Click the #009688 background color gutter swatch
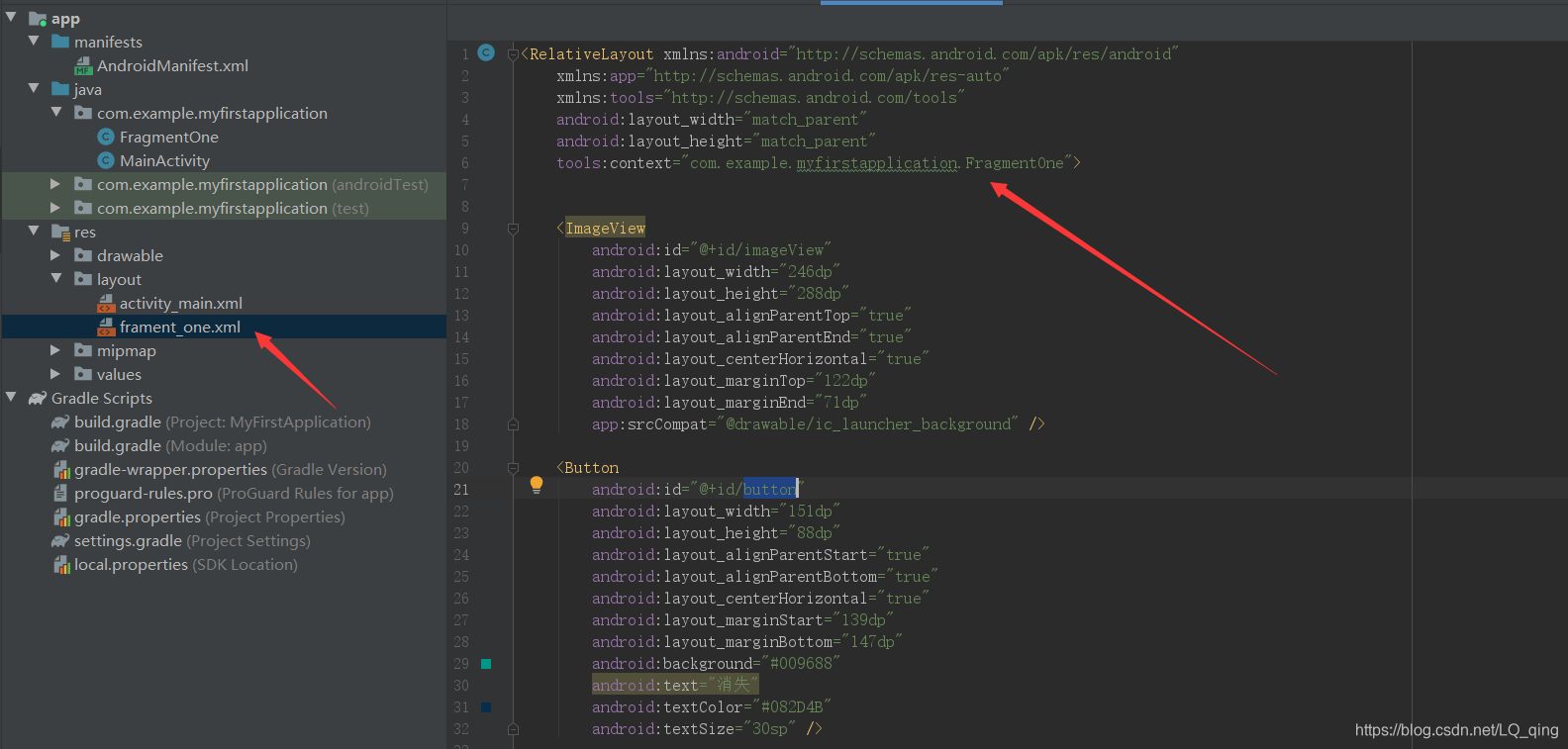The image size is (1568, 749). point(486,664)
